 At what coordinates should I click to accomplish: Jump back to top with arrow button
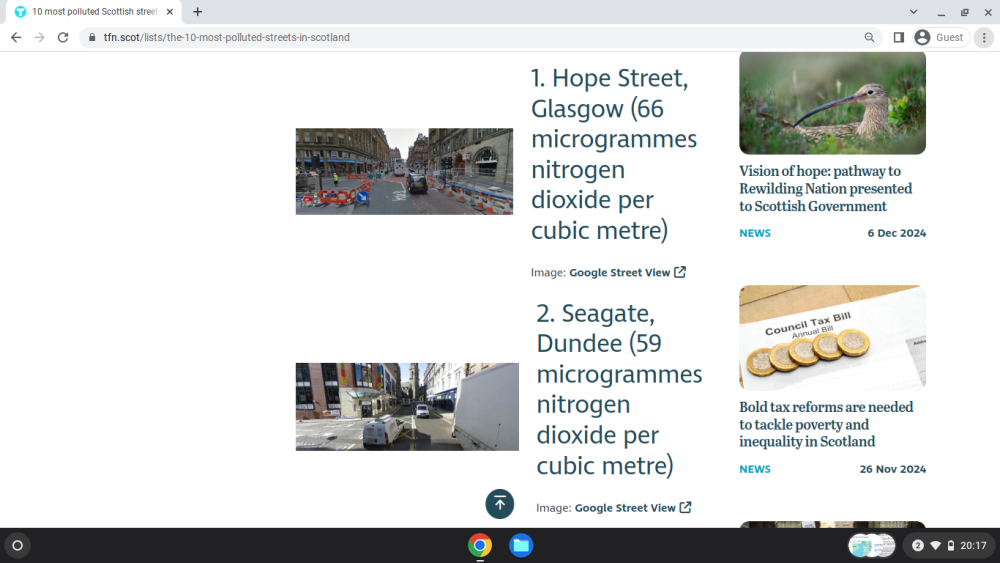click(x=499, y=504)
